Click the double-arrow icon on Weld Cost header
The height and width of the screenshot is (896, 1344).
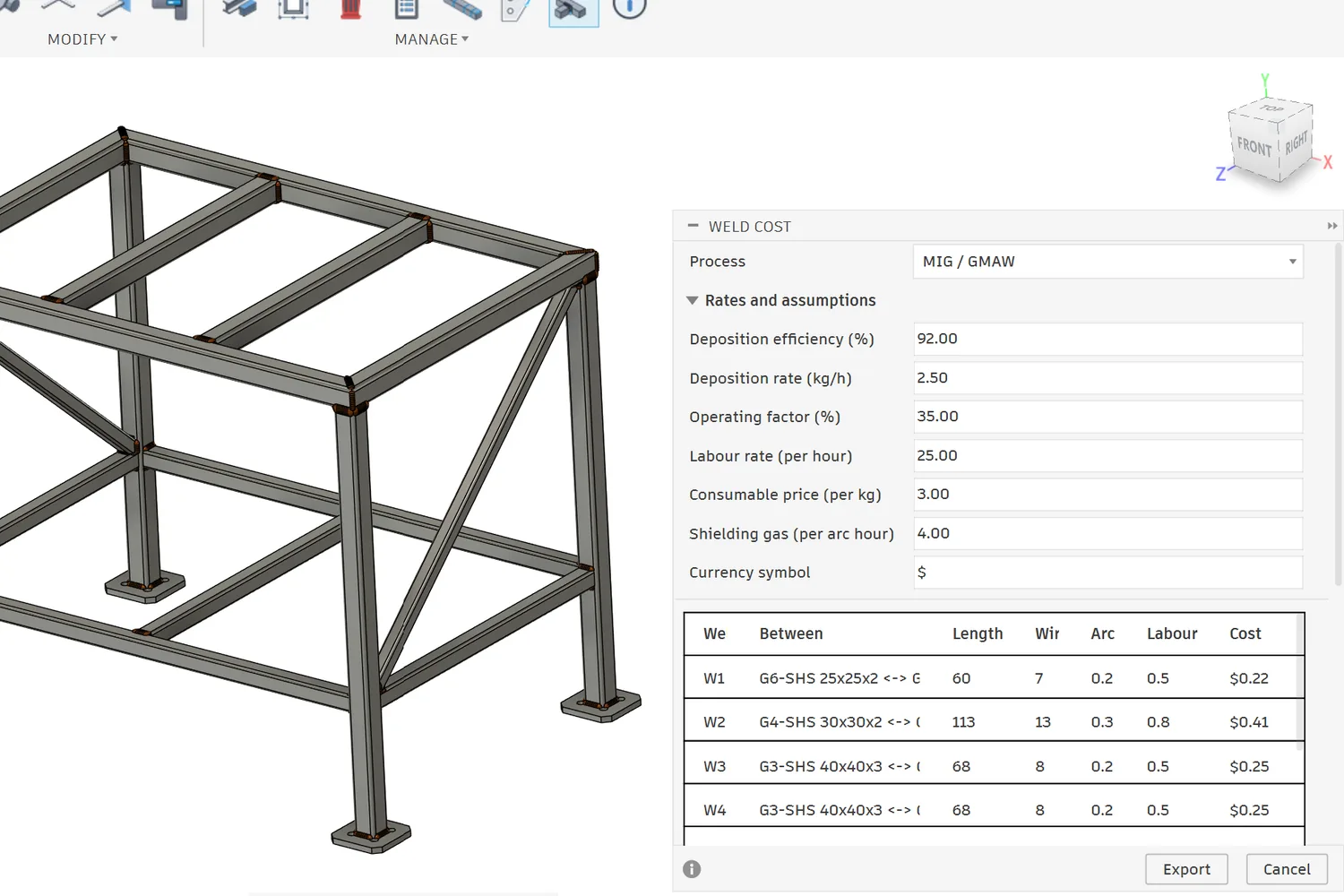coord(1331,226)
